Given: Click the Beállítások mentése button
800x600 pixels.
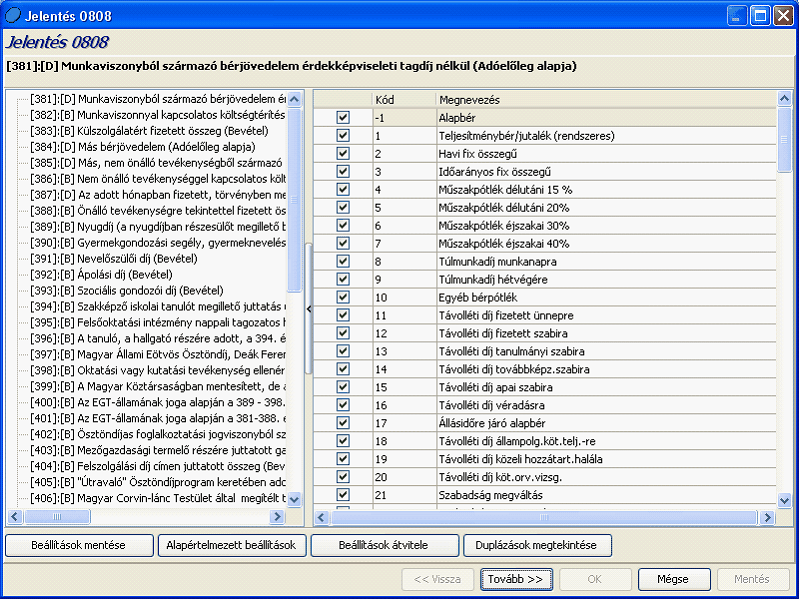Looking at the screenshot, I should tap(79, 545).
